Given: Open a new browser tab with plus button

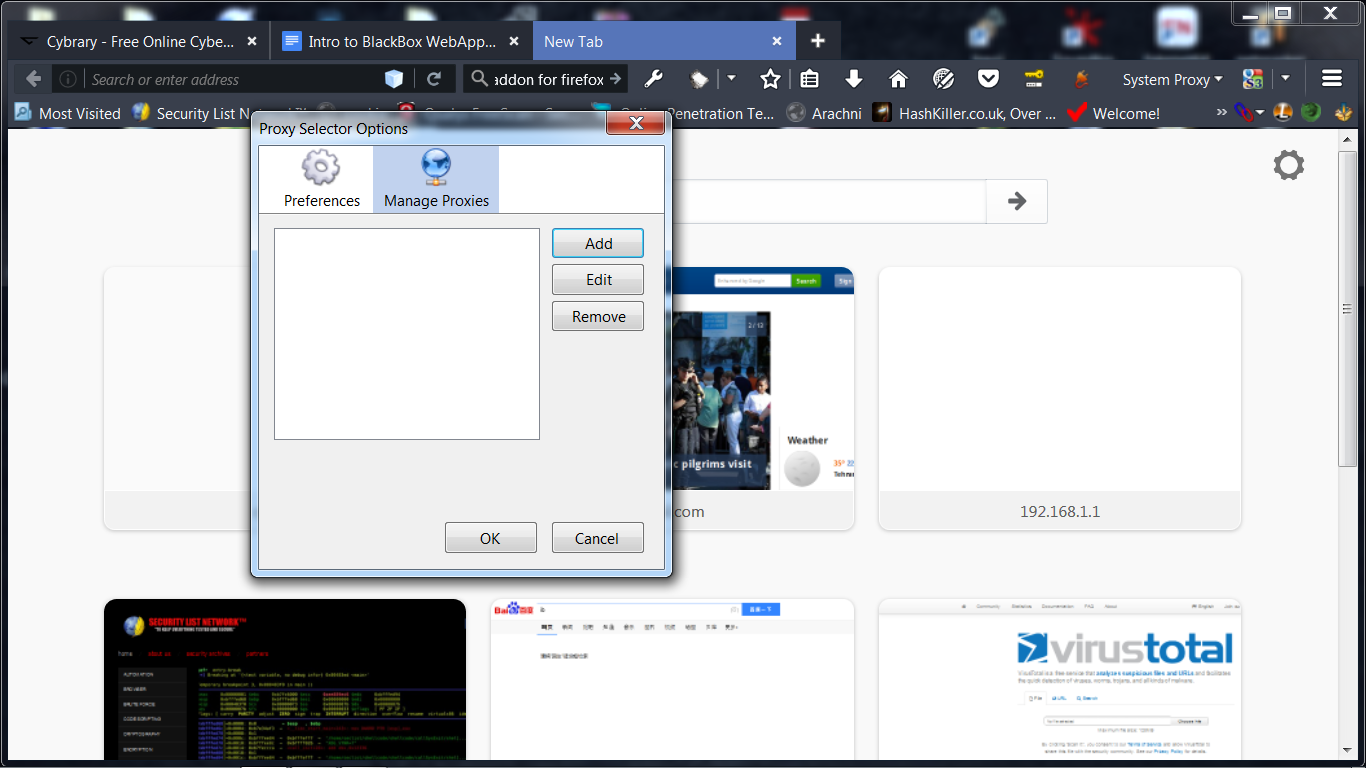Looking at the screenshot, I should click(818, 42).
